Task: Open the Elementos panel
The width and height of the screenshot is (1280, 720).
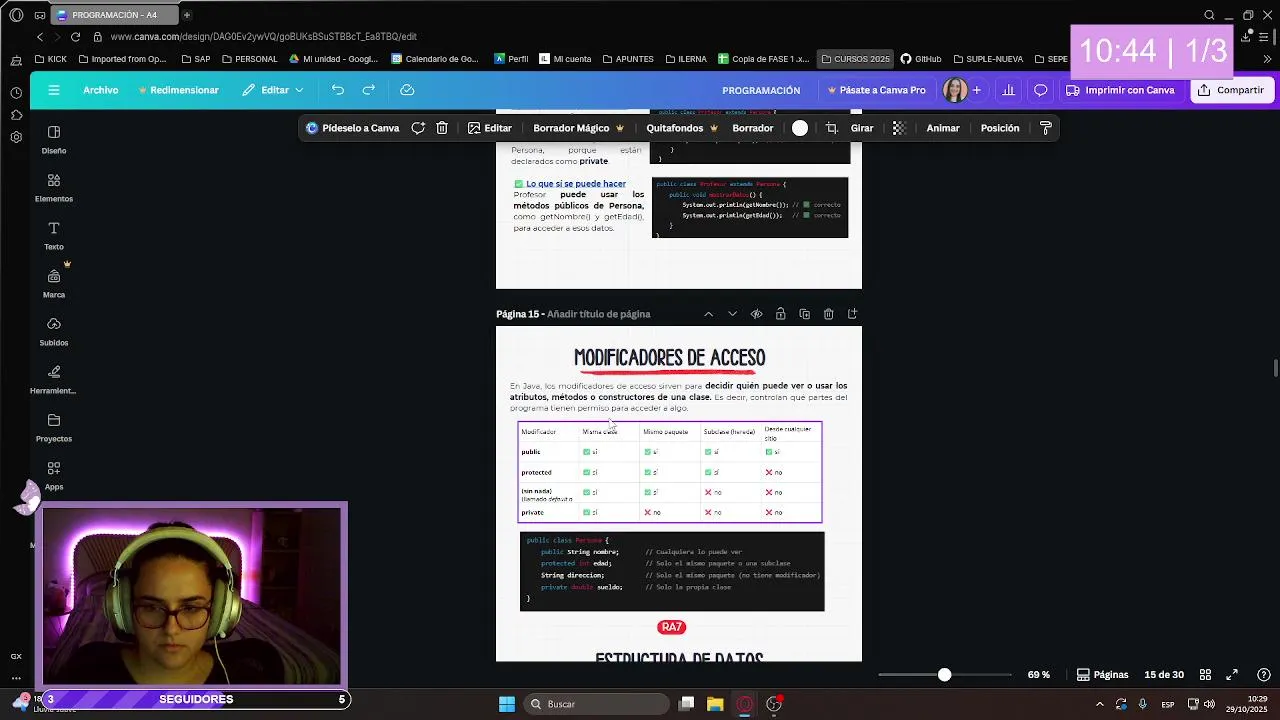Action: (x=54, y=187)
